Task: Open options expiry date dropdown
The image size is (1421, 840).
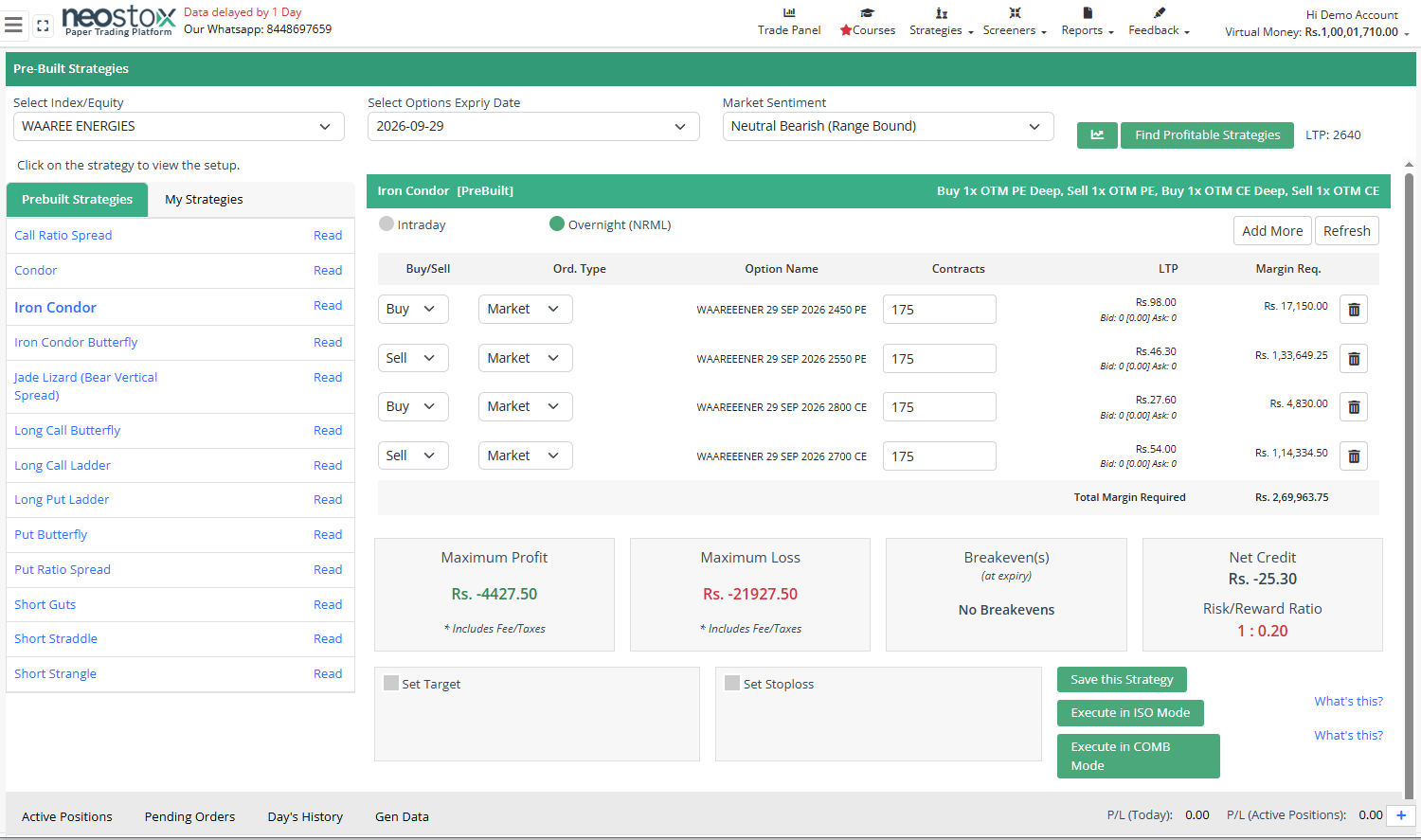Action: 533,126
